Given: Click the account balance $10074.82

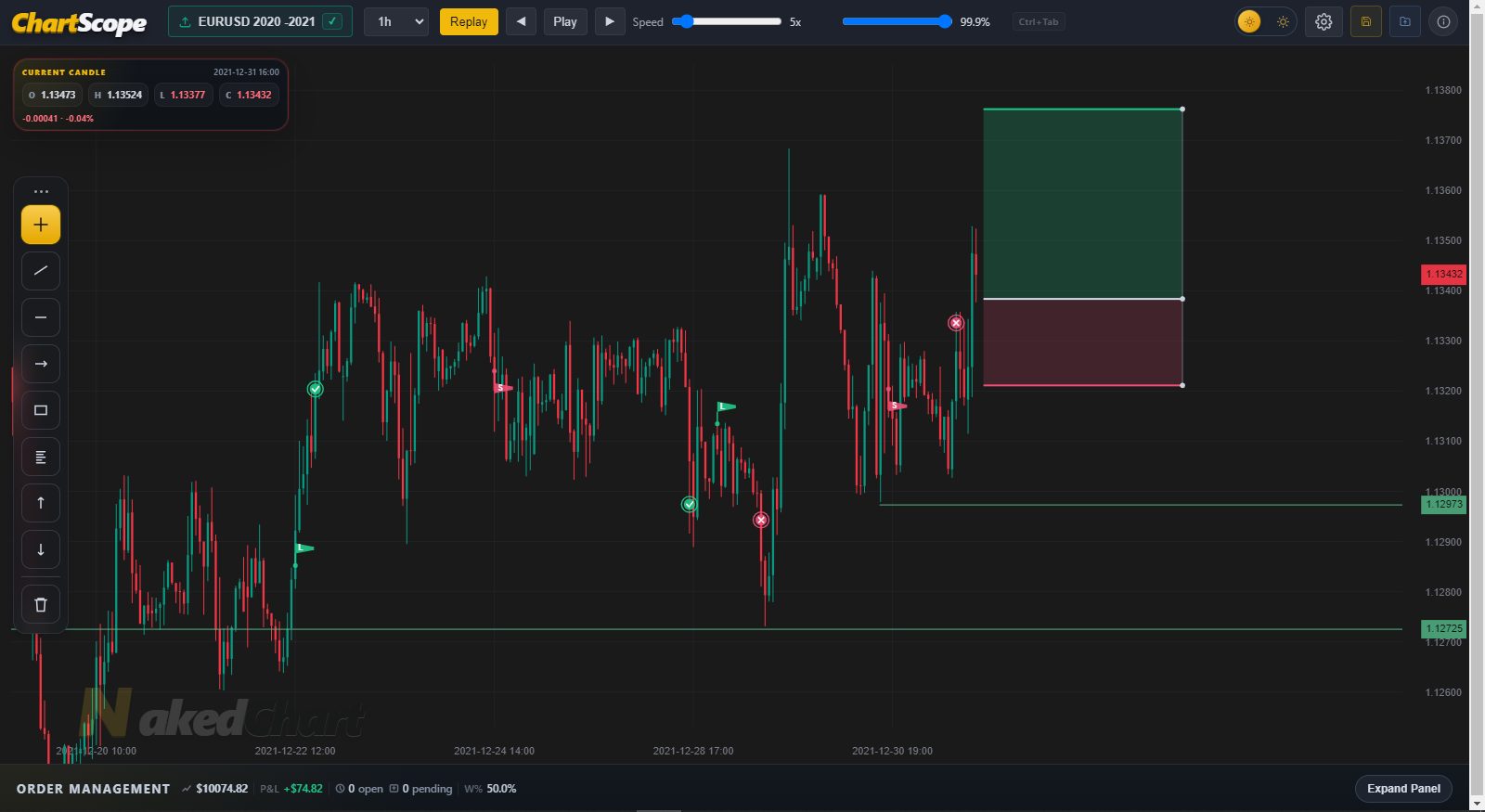Looking at the screenshot, I should (x=222, y=789).
